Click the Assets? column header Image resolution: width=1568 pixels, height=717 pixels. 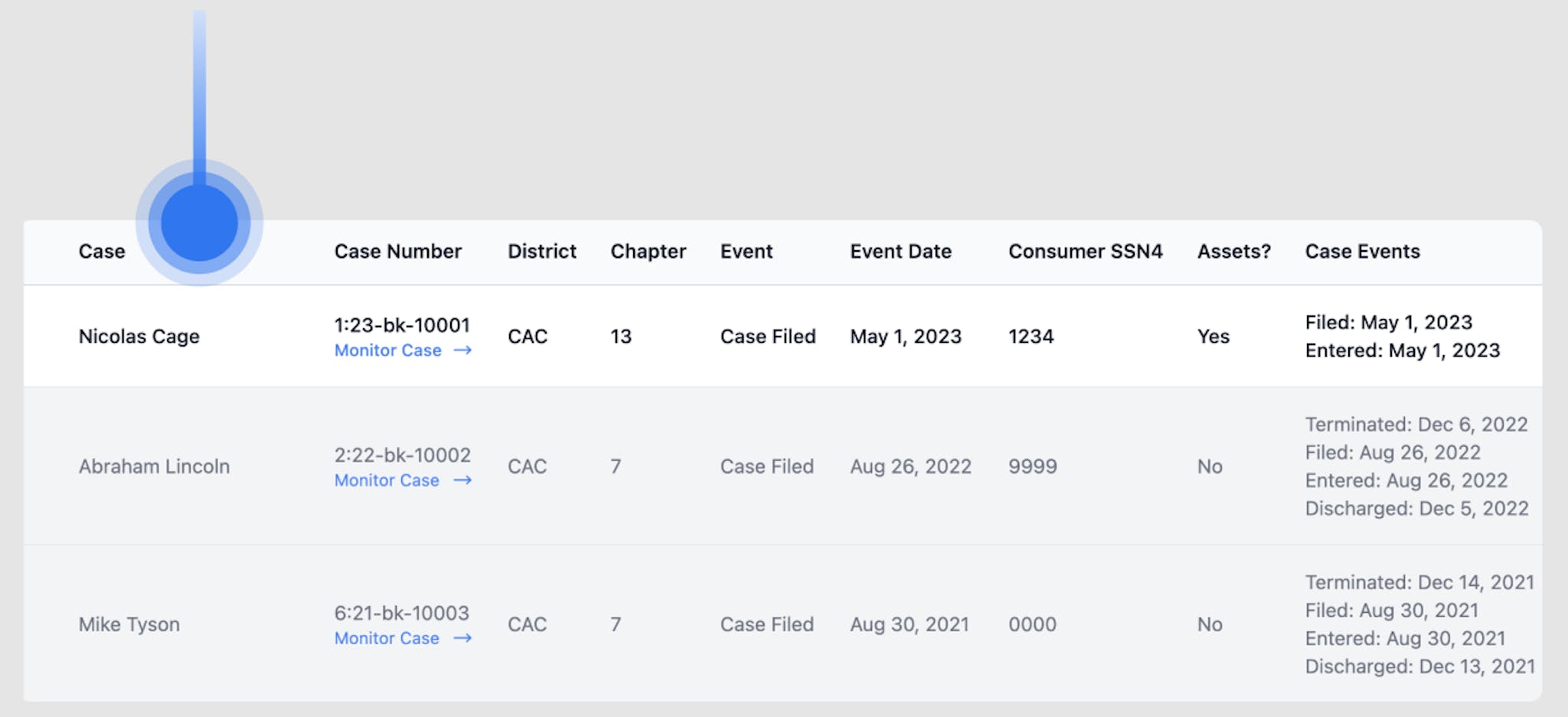pos(1233,252)
